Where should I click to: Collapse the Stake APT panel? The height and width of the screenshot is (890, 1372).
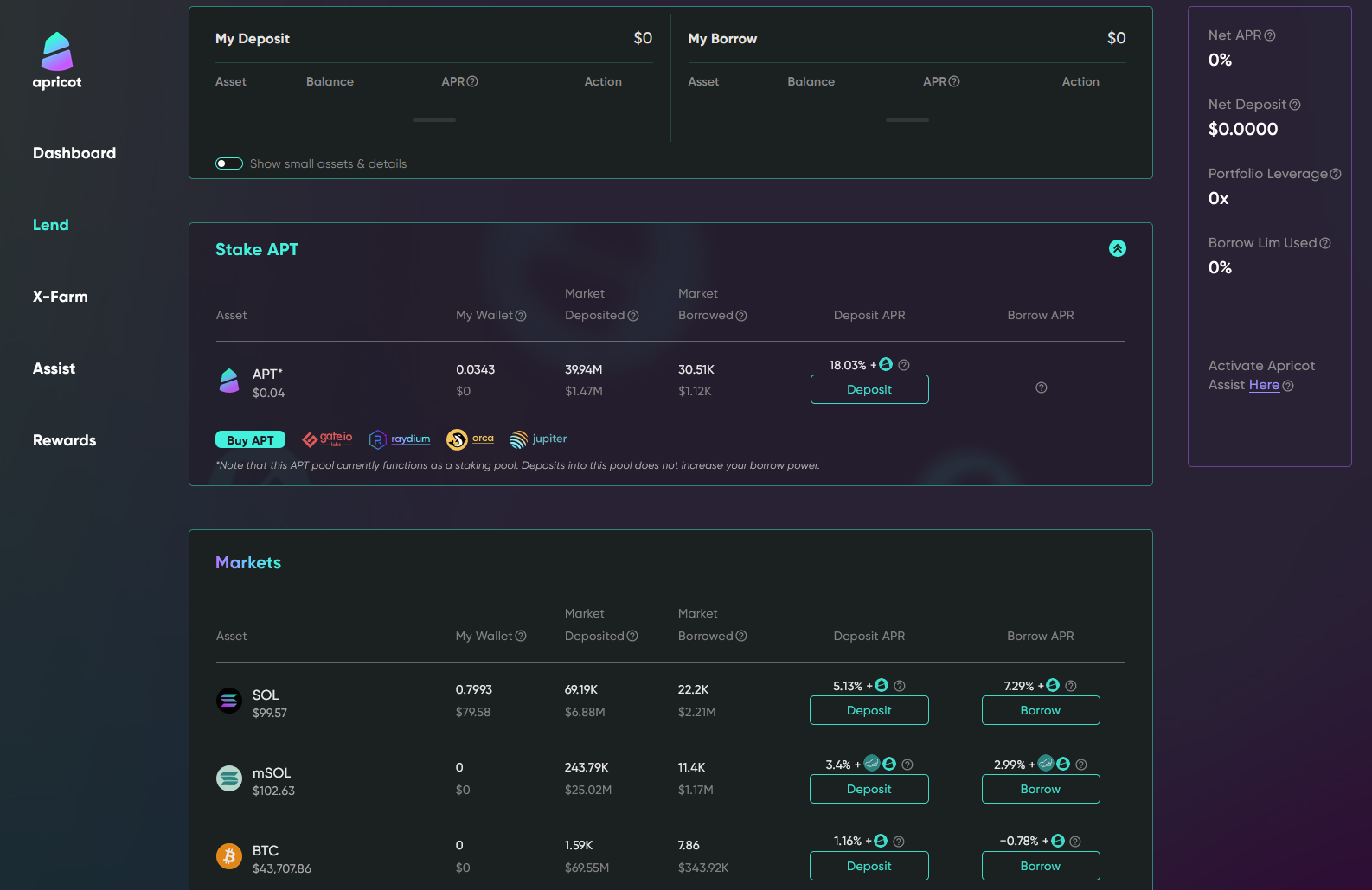click(x=1118, y=248)
